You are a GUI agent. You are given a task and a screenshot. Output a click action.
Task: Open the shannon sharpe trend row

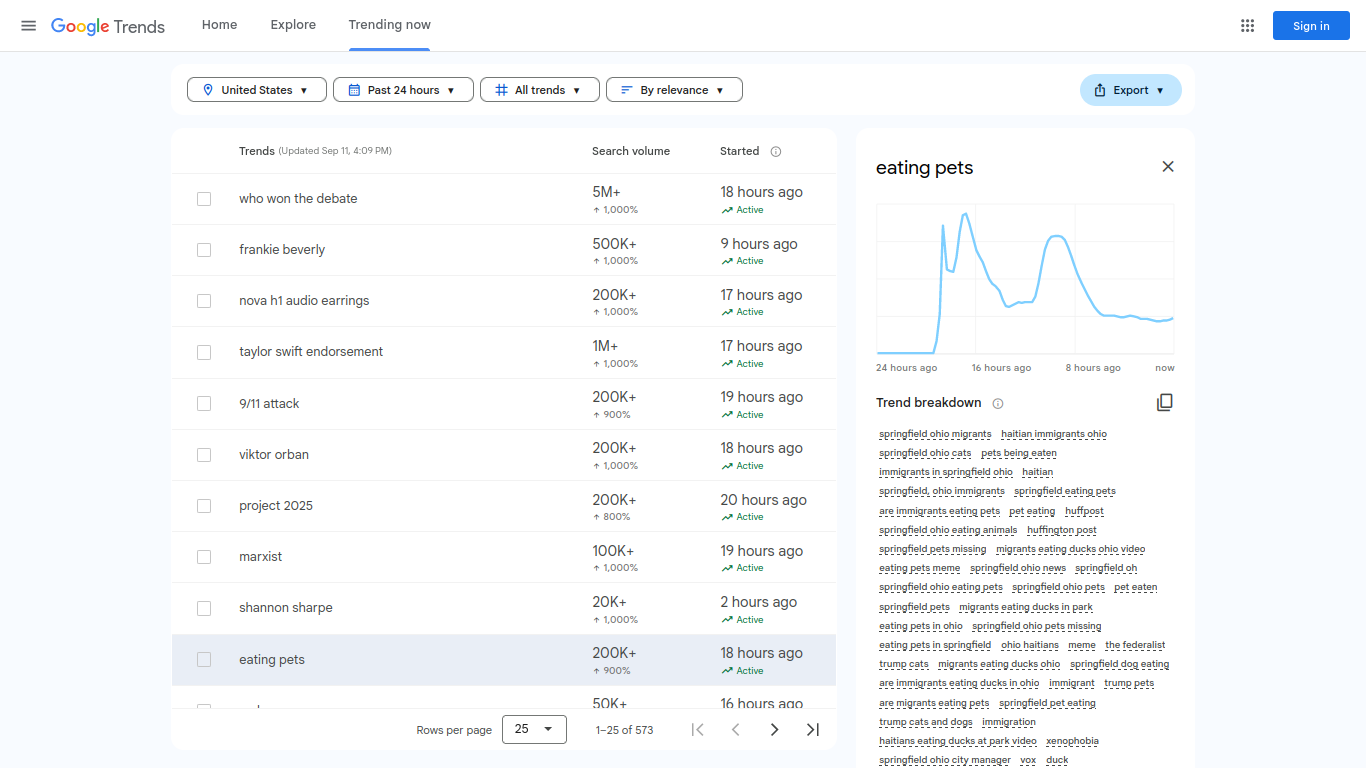click(x=504, y=608)
